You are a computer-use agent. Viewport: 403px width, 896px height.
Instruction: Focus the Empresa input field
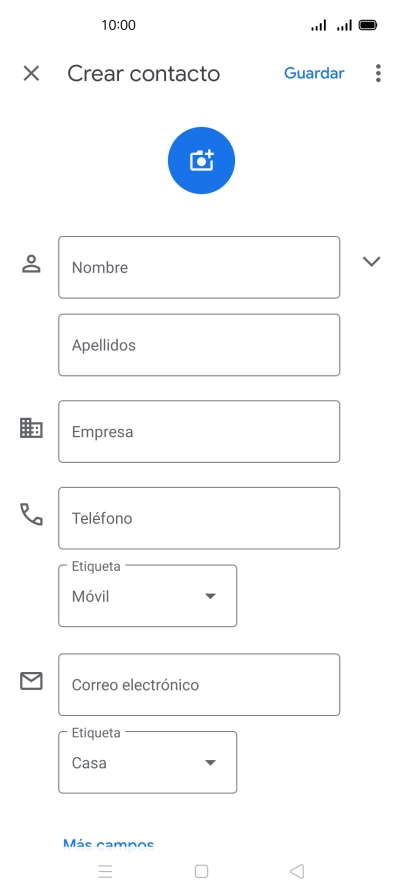[x=199, y=431]
